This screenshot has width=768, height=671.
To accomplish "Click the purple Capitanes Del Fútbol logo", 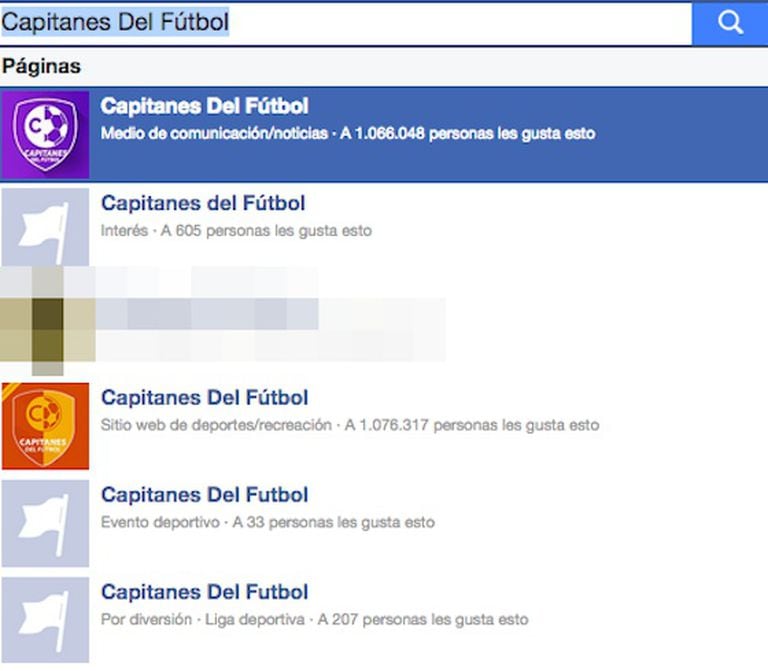I will point(45,135).
